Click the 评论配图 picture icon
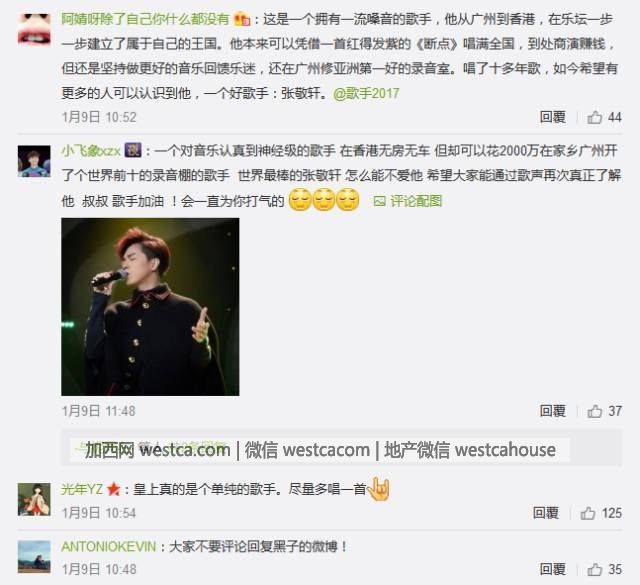The height and width of the screenshot is (585, 640). click(x=379, y=201)
